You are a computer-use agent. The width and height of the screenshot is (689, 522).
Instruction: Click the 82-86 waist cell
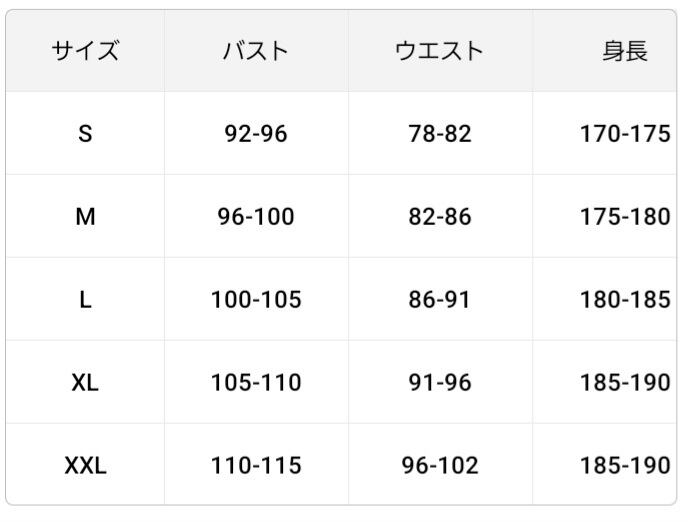pyautogui.click(x=439, y=217)
